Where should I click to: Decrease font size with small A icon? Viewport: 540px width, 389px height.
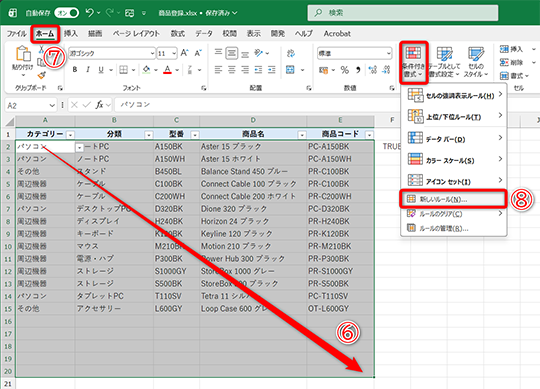point(198,53)
